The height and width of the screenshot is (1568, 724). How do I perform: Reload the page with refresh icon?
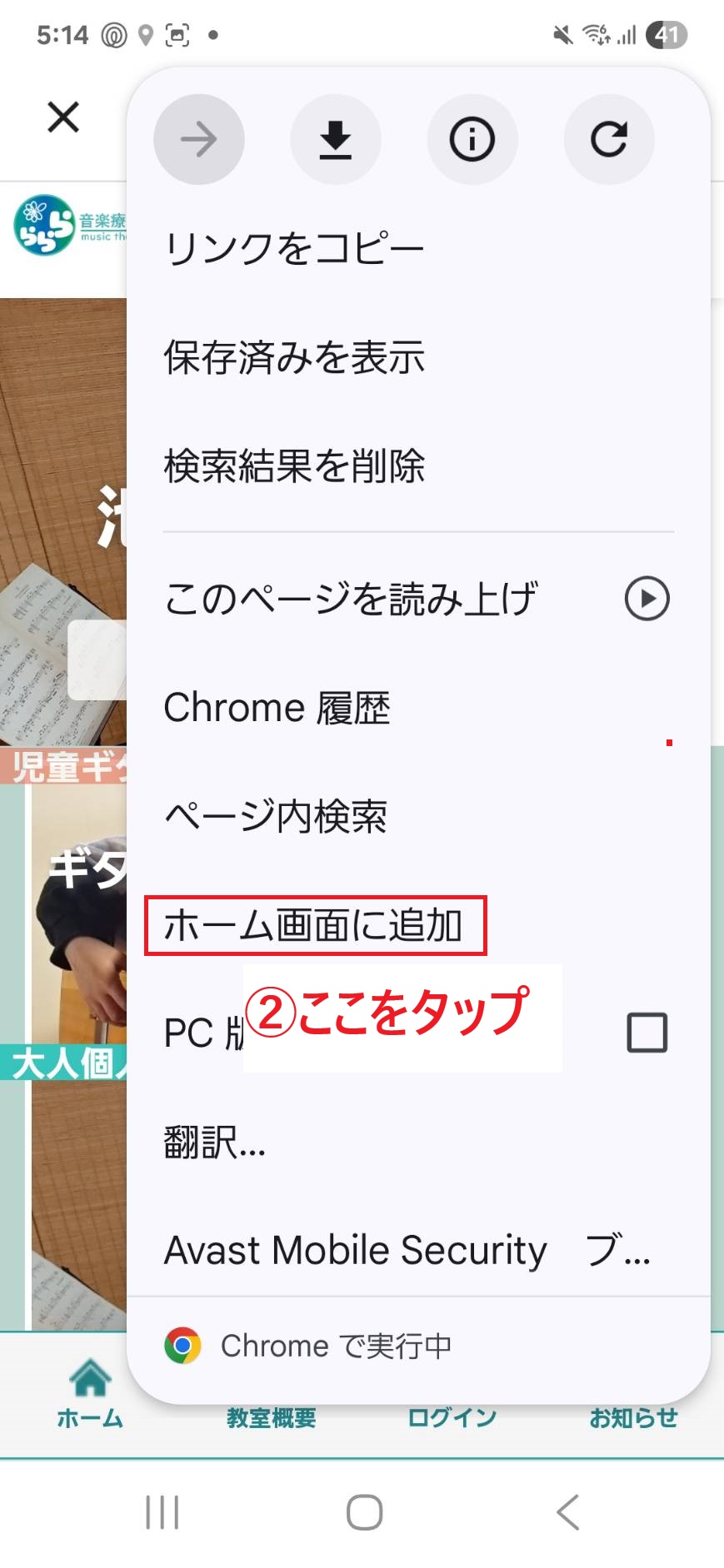point(608,139)
